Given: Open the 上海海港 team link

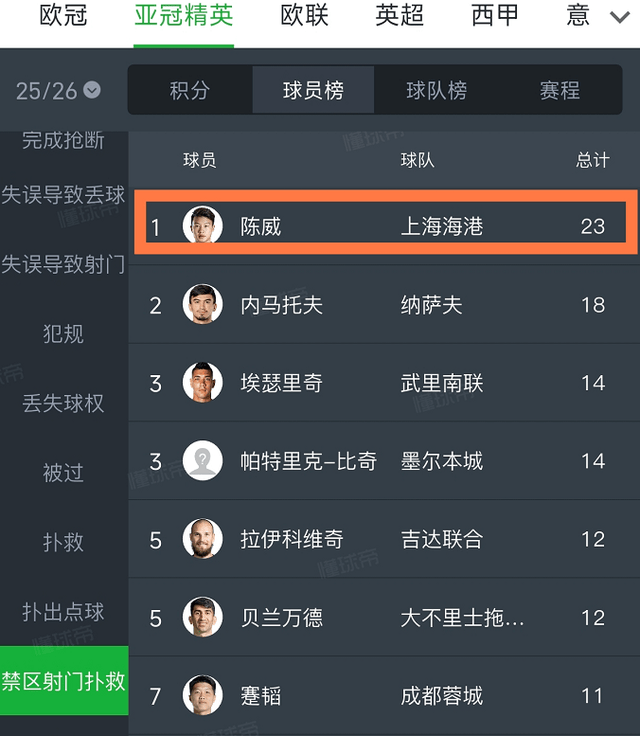Looking at the screenshot, I should coord(442,227).
